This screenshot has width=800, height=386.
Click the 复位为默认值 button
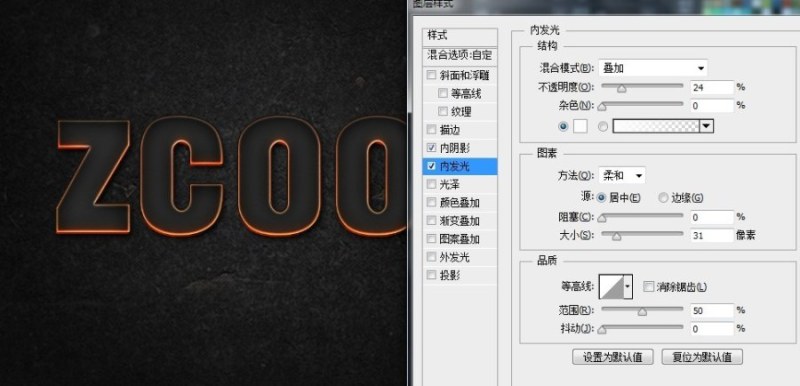pyautogui.click(x=702, y=357)
